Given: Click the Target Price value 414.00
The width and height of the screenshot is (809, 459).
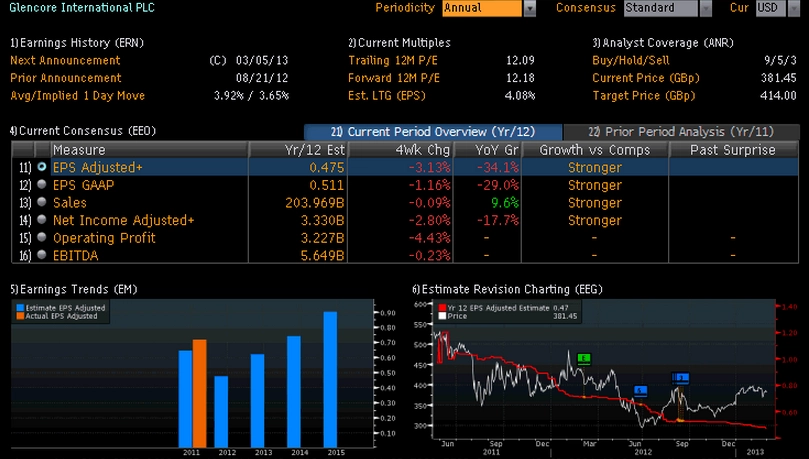Looking at the screenshot, I should tap(778, 95).
